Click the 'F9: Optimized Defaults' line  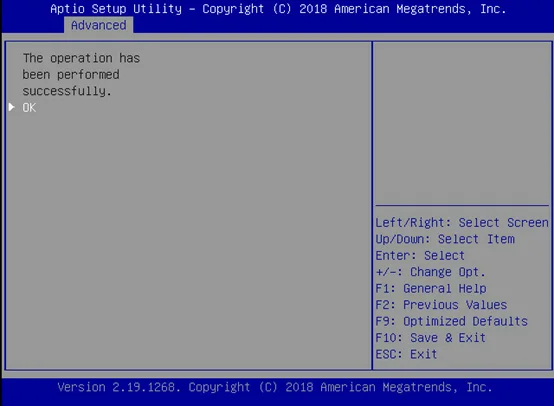coord(452,321)
